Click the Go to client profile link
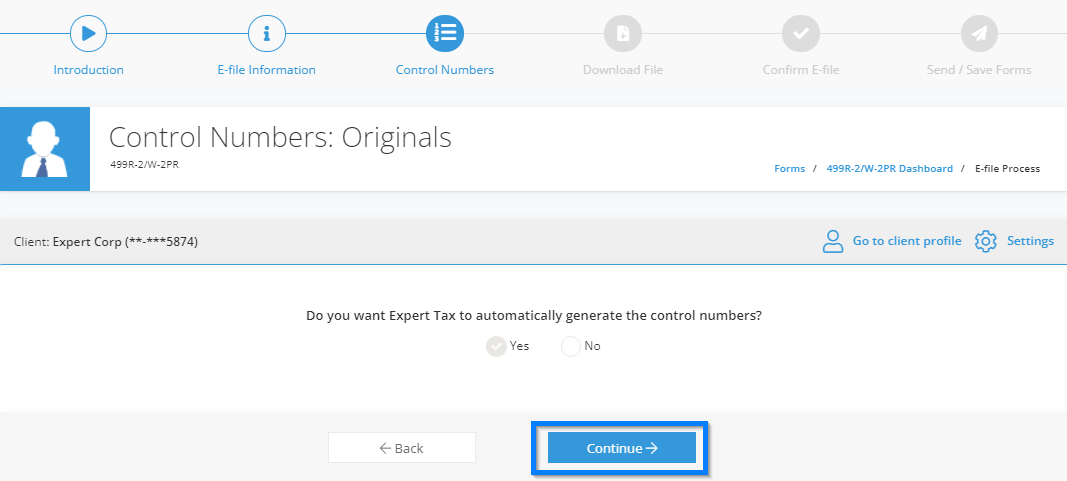This screenshot has width=1067, height=481. (907, 241)
